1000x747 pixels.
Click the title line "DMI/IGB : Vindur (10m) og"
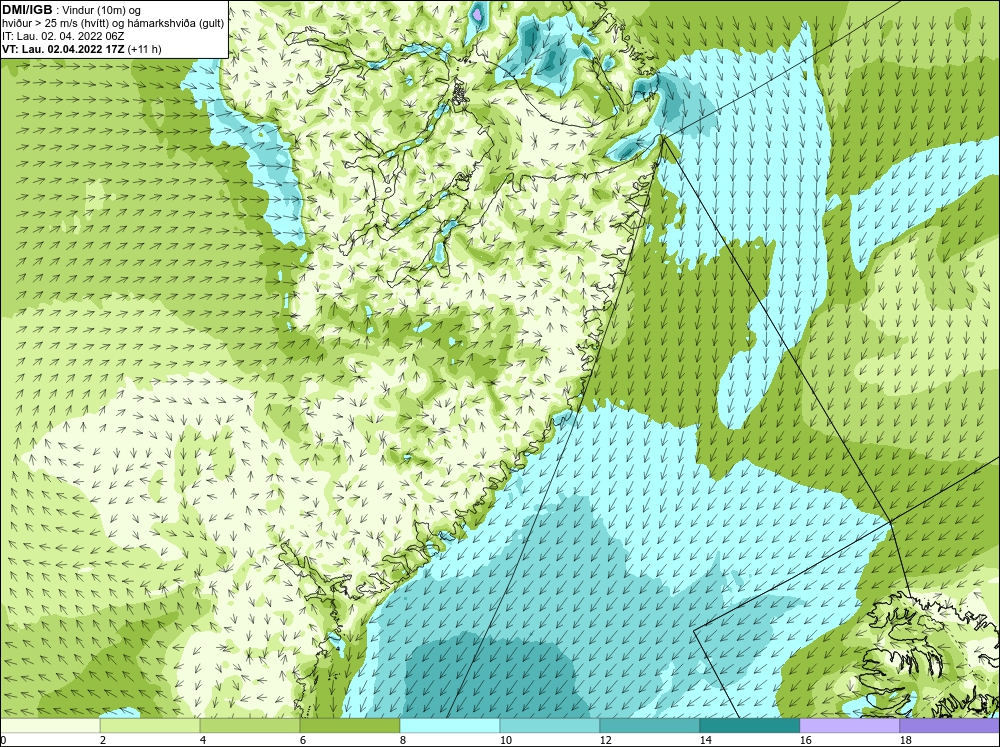pyautogui.click(x=72, y=10)
